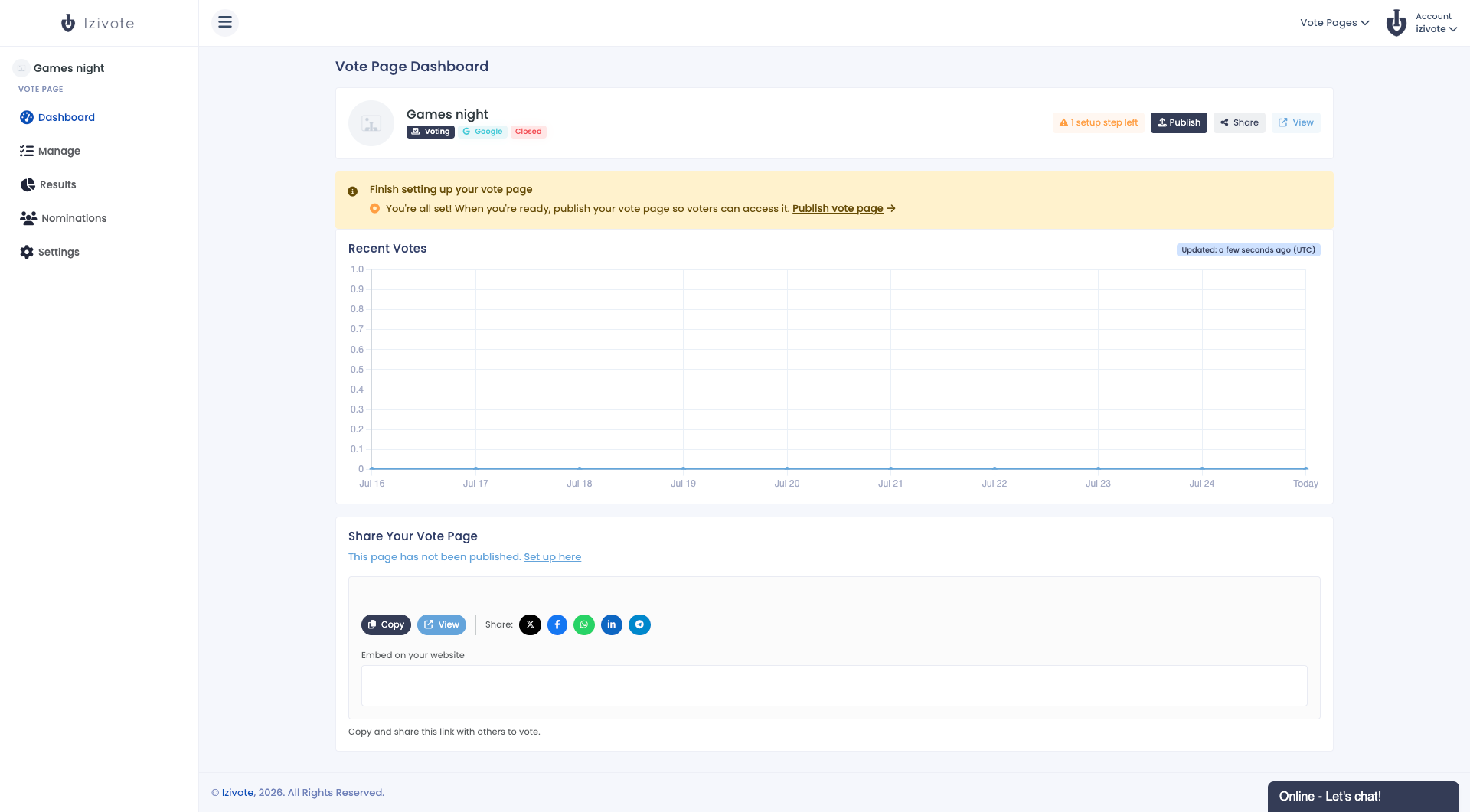Click the Publish button
Viewport: 1470px width, 812px height.
1178,122
